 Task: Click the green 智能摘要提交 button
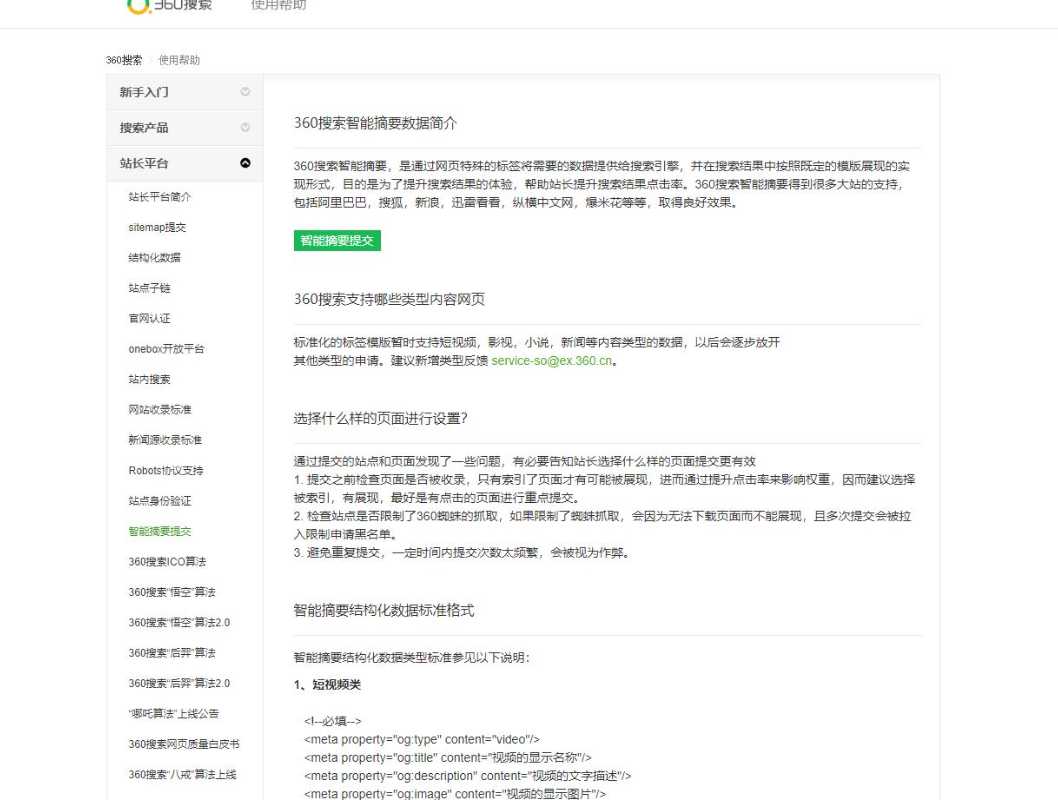pyautogui.click(x=337, y=240)
